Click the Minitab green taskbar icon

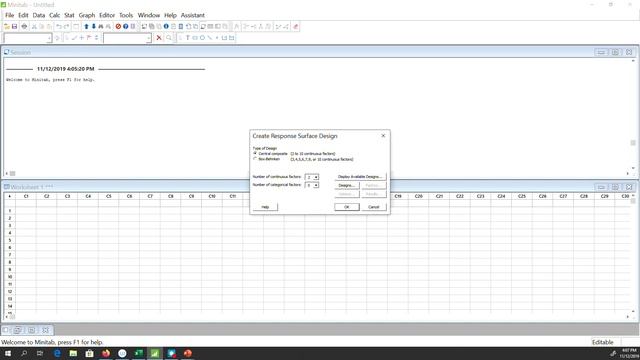coord(155,353)
